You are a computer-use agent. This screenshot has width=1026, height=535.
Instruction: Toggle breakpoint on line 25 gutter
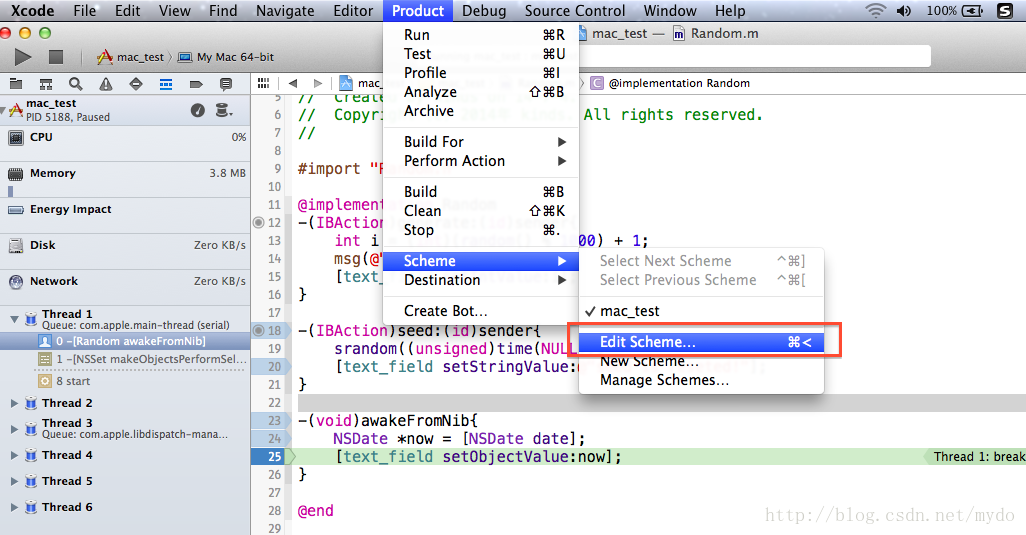coord(271,457)
